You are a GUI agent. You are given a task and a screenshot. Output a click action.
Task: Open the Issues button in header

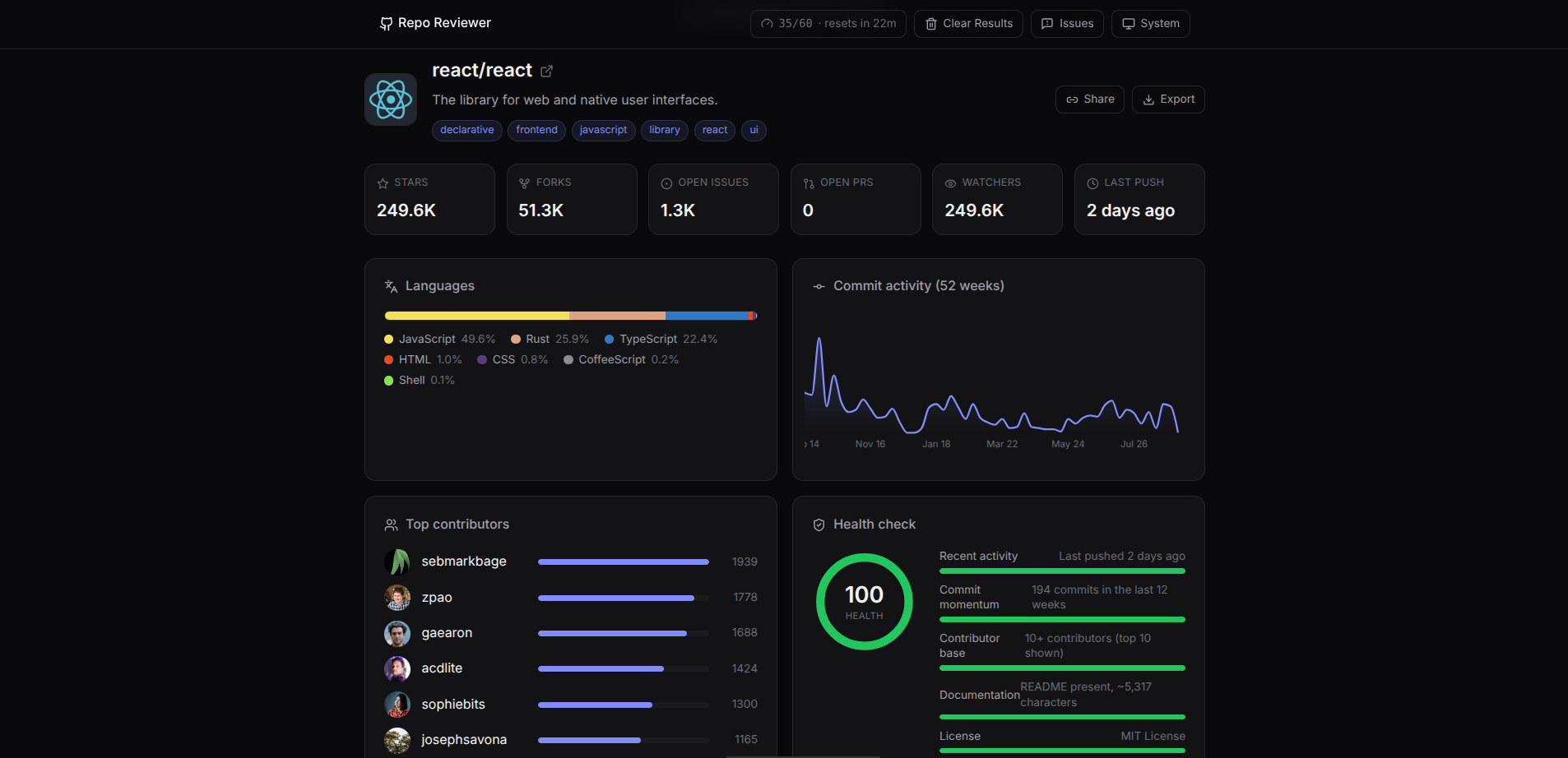point(1067,24)
